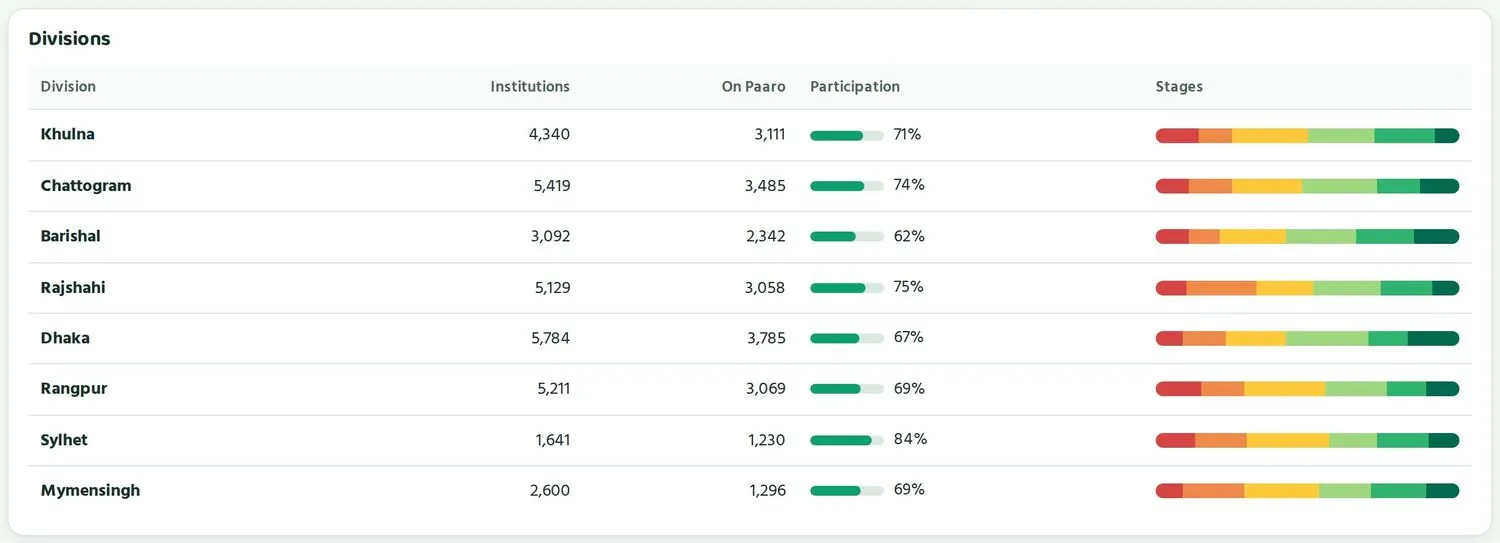Click Rajshahi participation progress bar

coord(847,288)
